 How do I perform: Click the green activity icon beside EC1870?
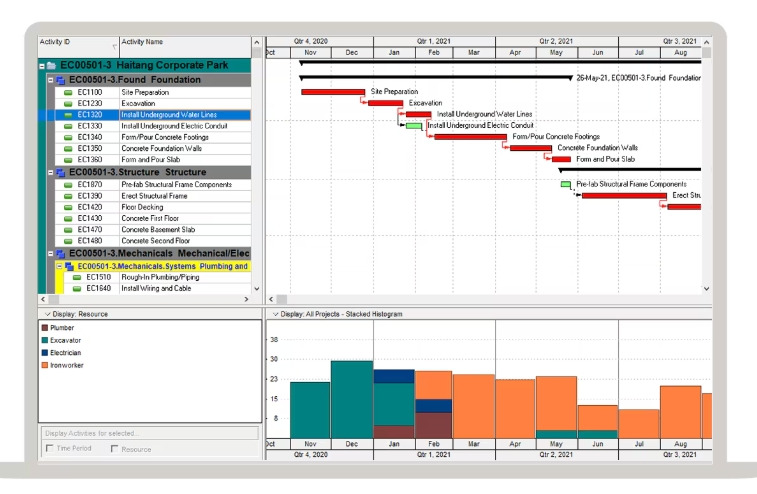pos(69,184)
